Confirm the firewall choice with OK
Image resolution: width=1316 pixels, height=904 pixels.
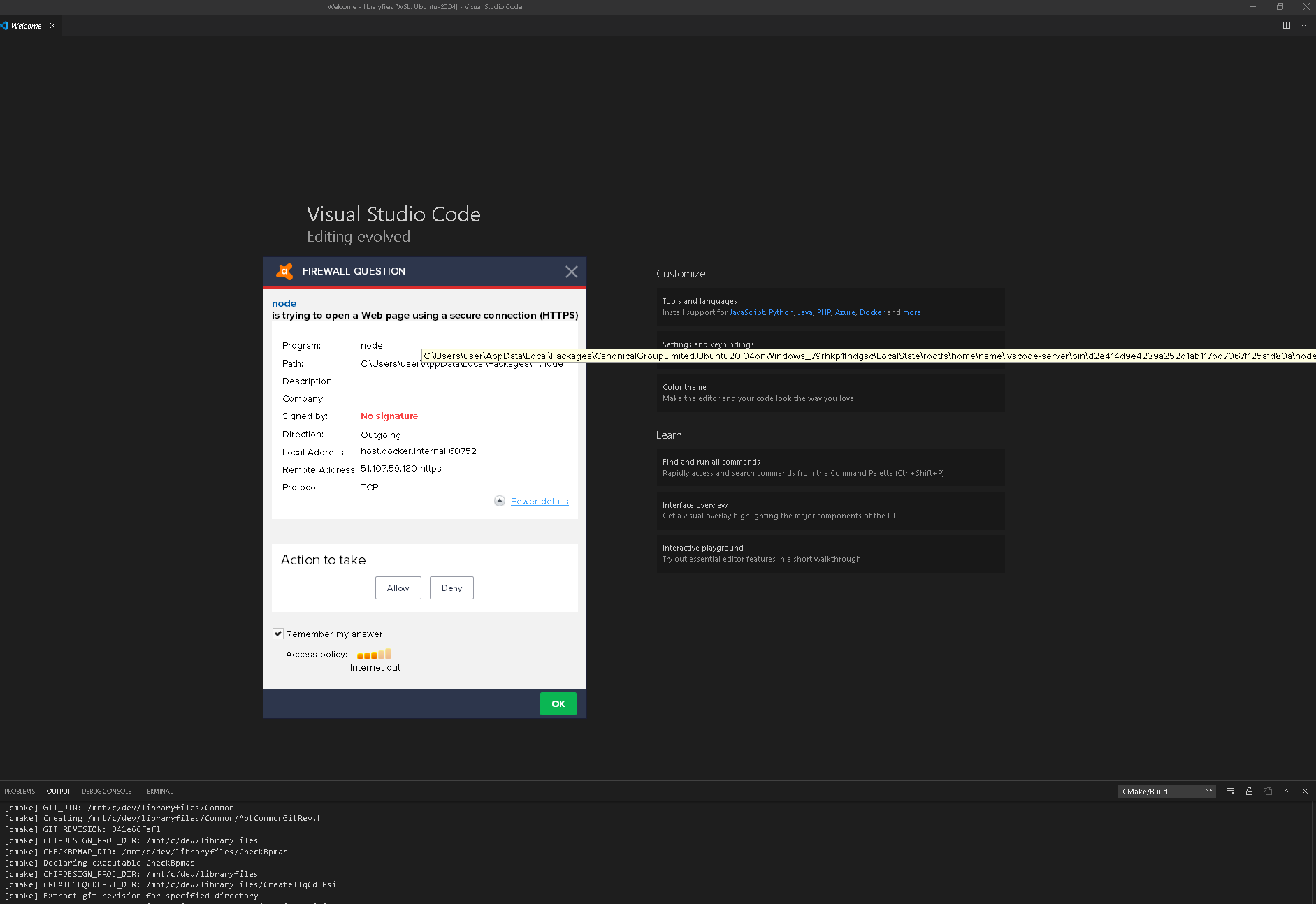point(558,703)
